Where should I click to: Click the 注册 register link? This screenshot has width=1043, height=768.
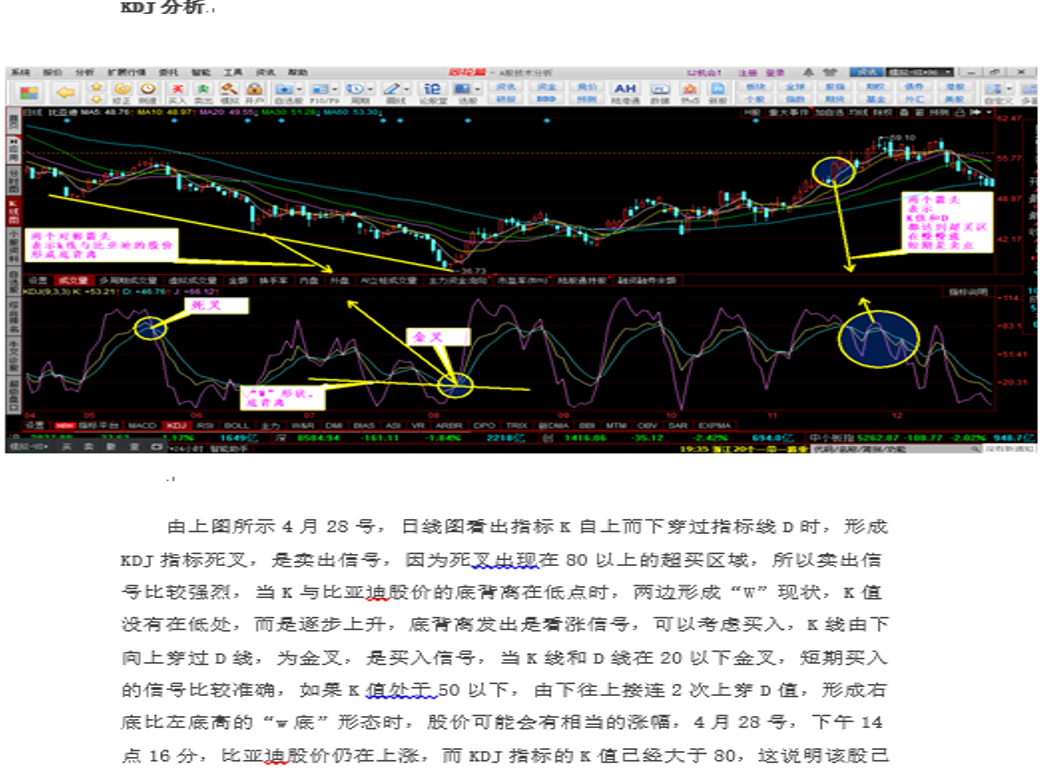tap(747, 72)
